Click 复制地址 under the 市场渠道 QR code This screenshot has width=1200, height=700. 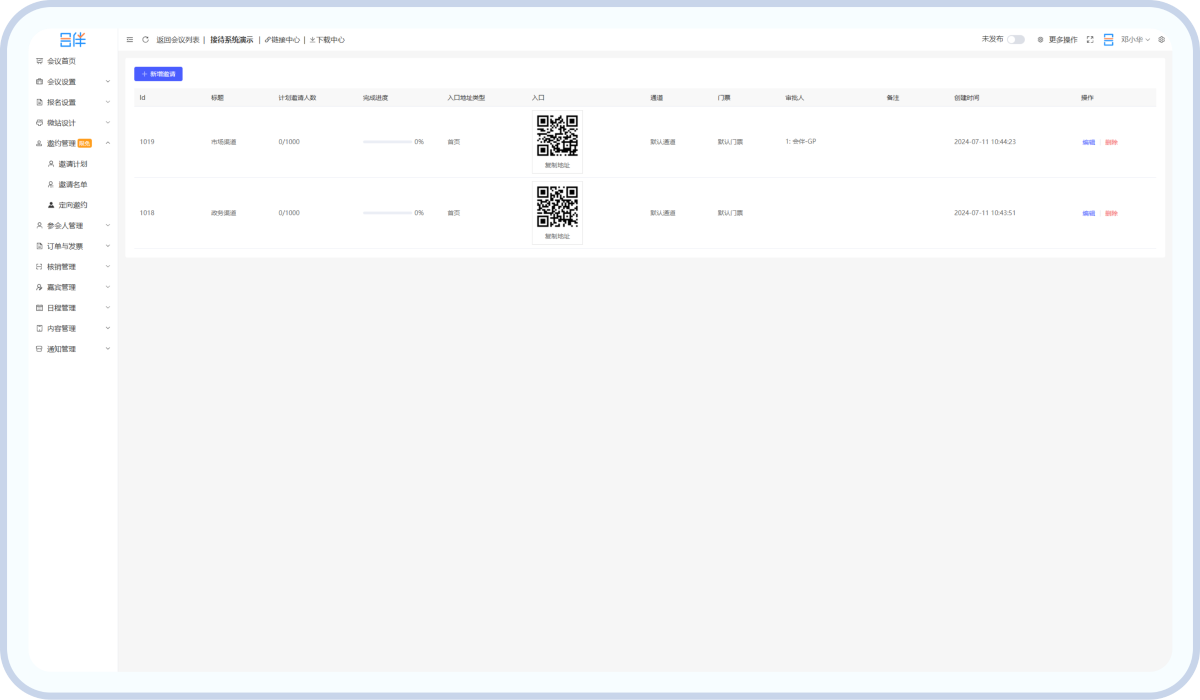(557, 166)
